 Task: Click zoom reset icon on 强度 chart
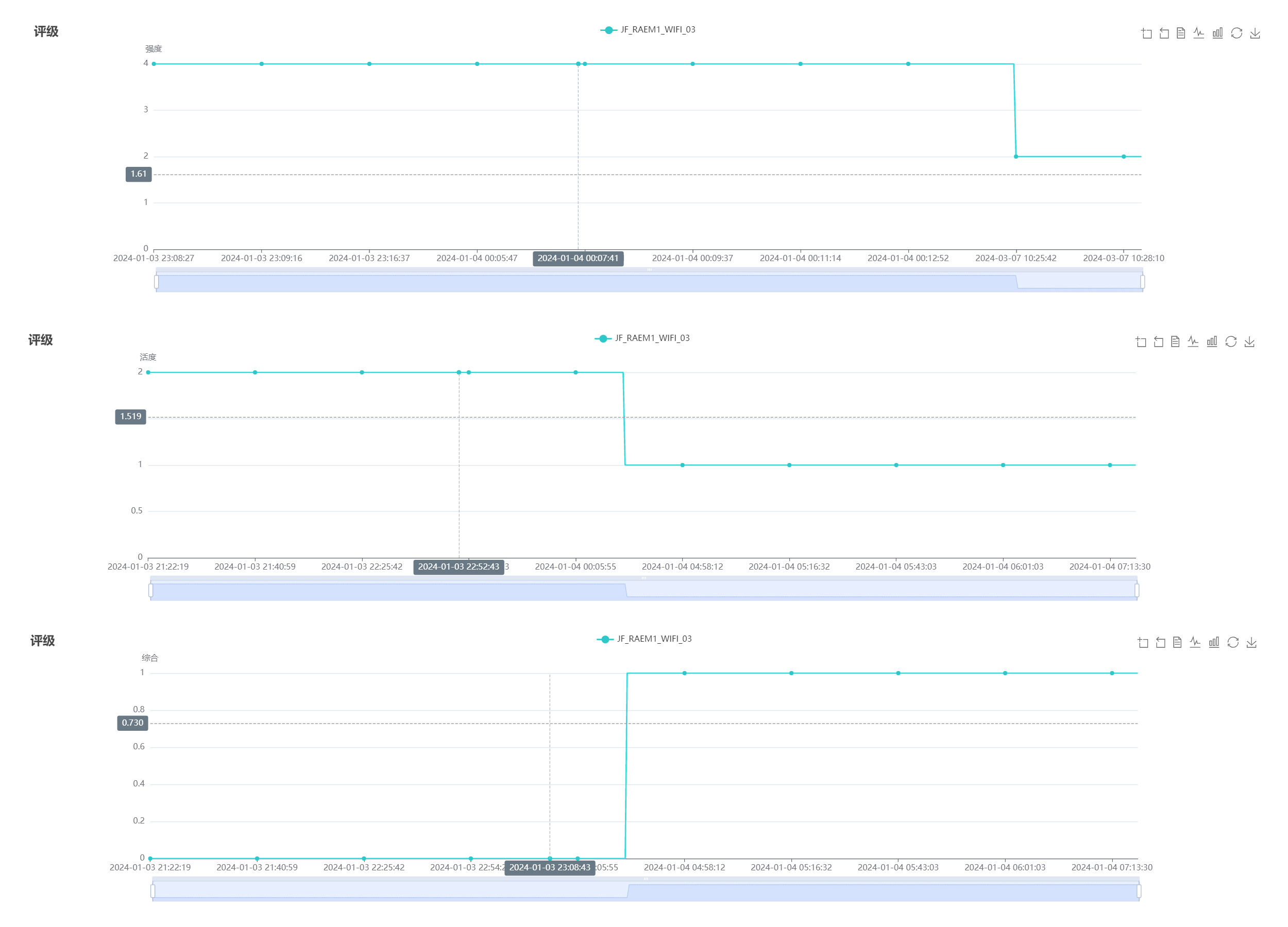1164,33
